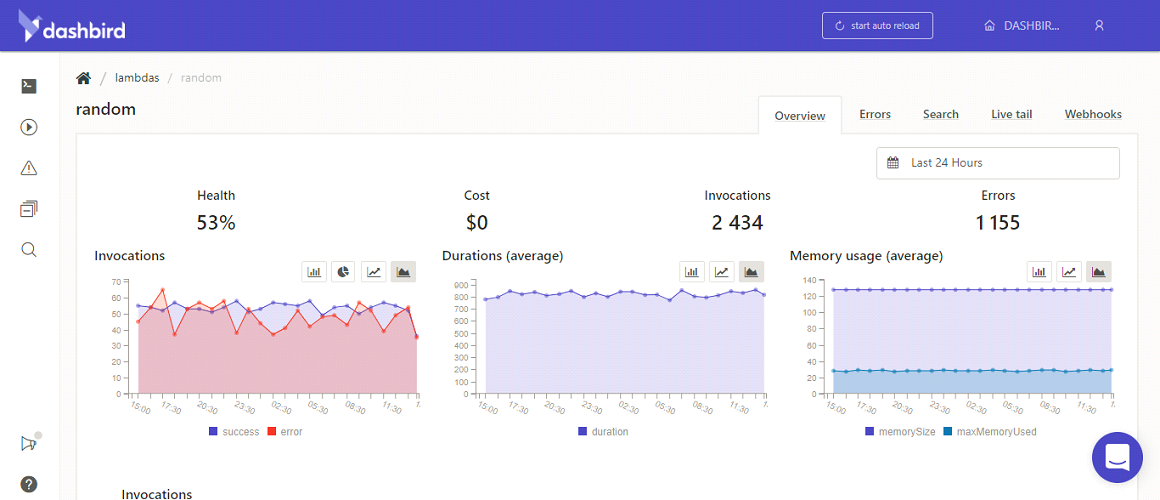Open the Webhooks tab
This screenshot has width=1160, height=500.
(x=1093, y=114)
